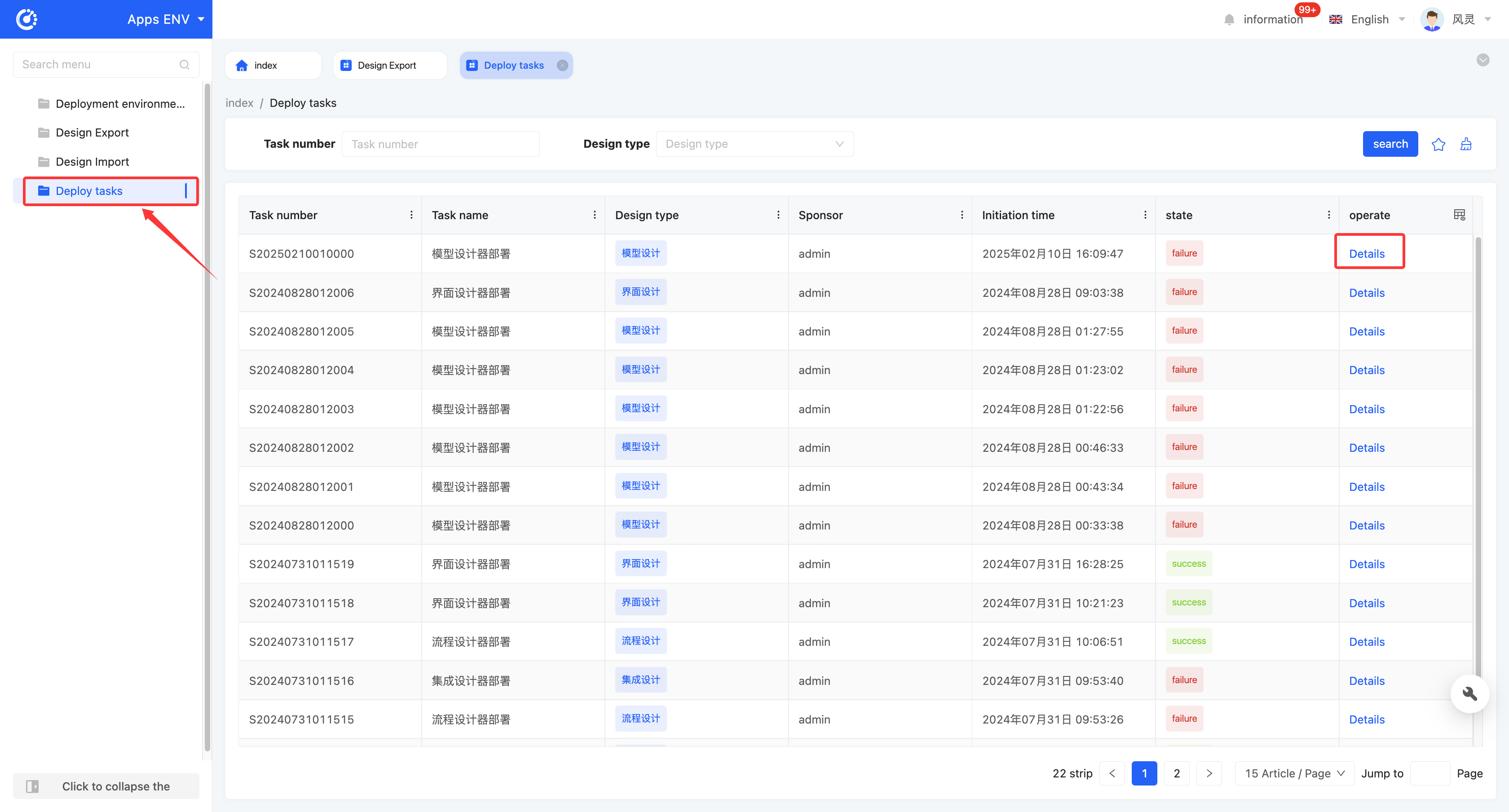Viewport: 1509px width, 812px height.
Task: Click the sidebar collapse icon at bottom
Action: (x=33, y=786)
